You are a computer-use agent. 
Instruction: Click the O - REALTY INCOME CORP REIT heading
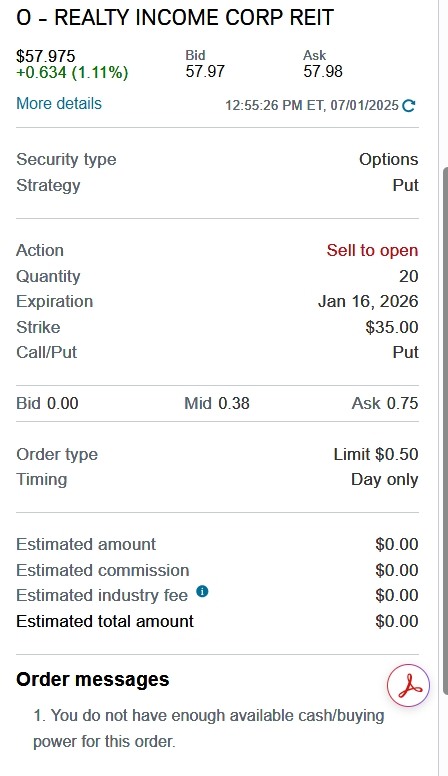point(175,17)
